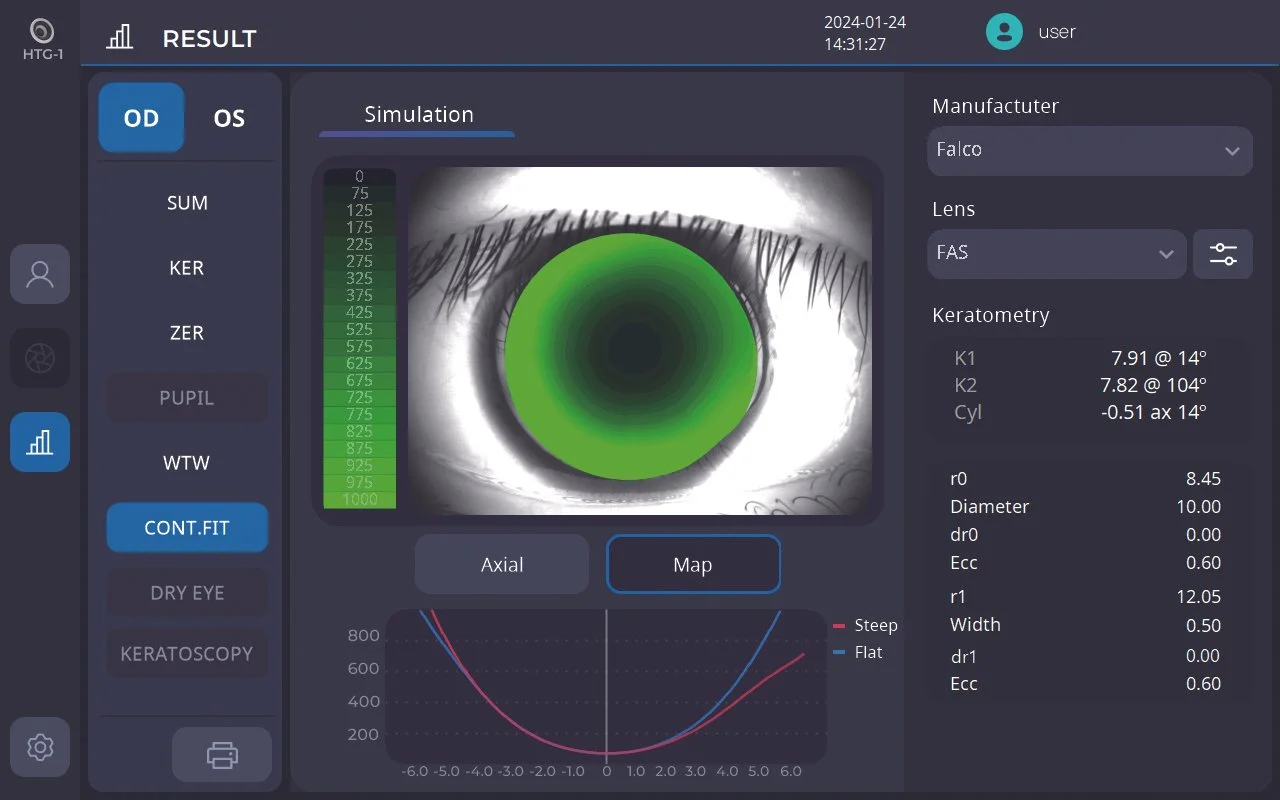This screenshot has width=1280, height=800.
Task: Click the Keratometry heading
Action: click(x=991, y=316)
